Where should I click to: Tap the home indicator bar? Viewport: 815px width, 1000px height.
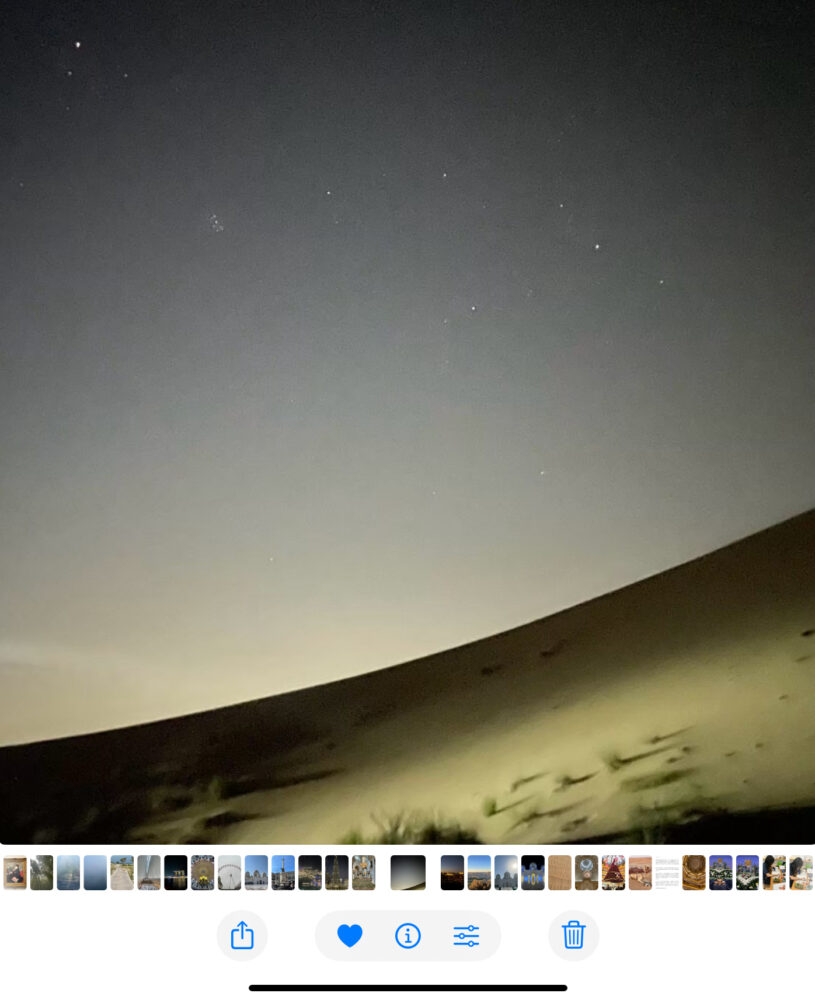tap(407, 987)
